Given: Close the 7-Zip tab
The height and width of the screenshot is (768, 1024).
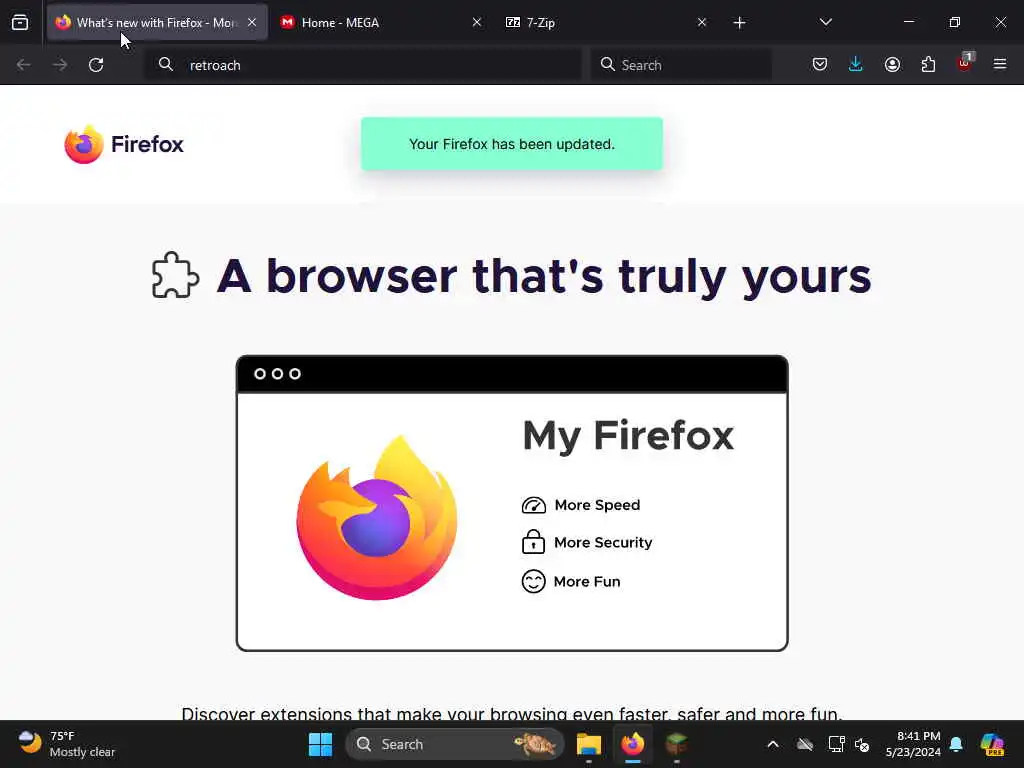Looking at the screenshot, I should 702,22.
